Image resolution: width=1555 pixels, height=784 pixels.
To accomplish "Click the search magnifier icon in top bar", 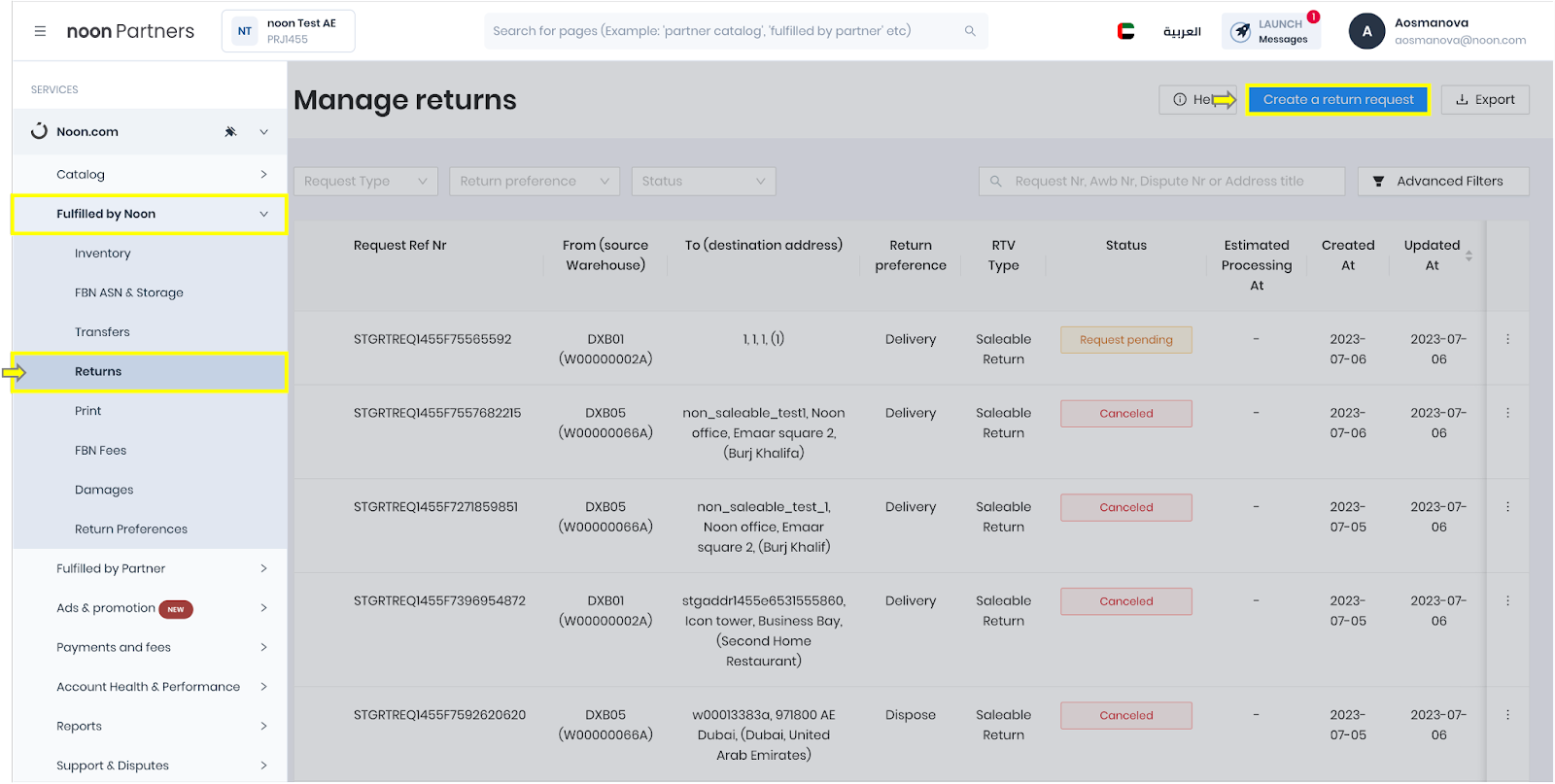I will (970, 31).
